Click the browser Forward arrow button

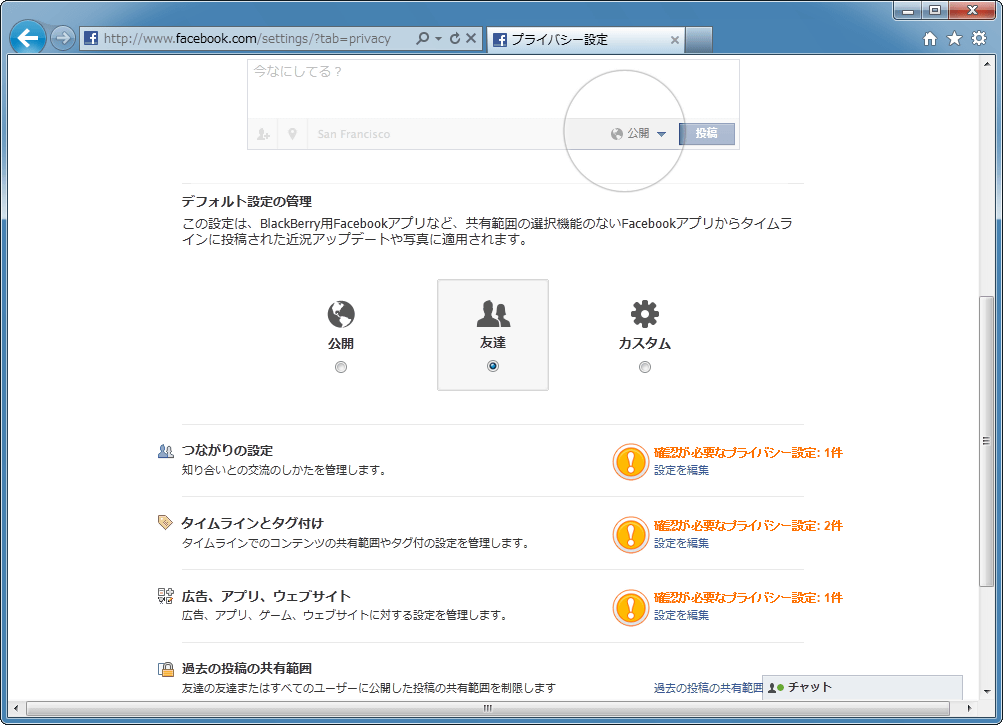62,38
